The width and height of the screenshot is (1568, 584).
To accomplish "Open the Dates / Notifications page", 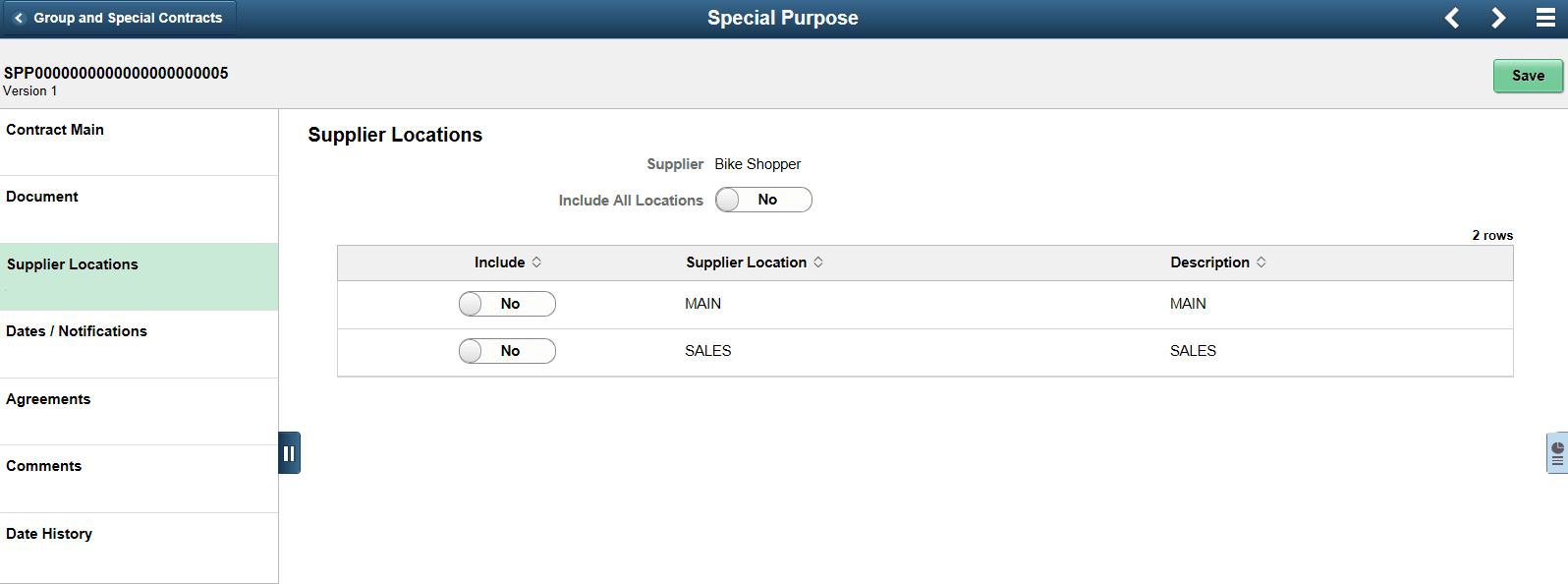I will [76, 330].
